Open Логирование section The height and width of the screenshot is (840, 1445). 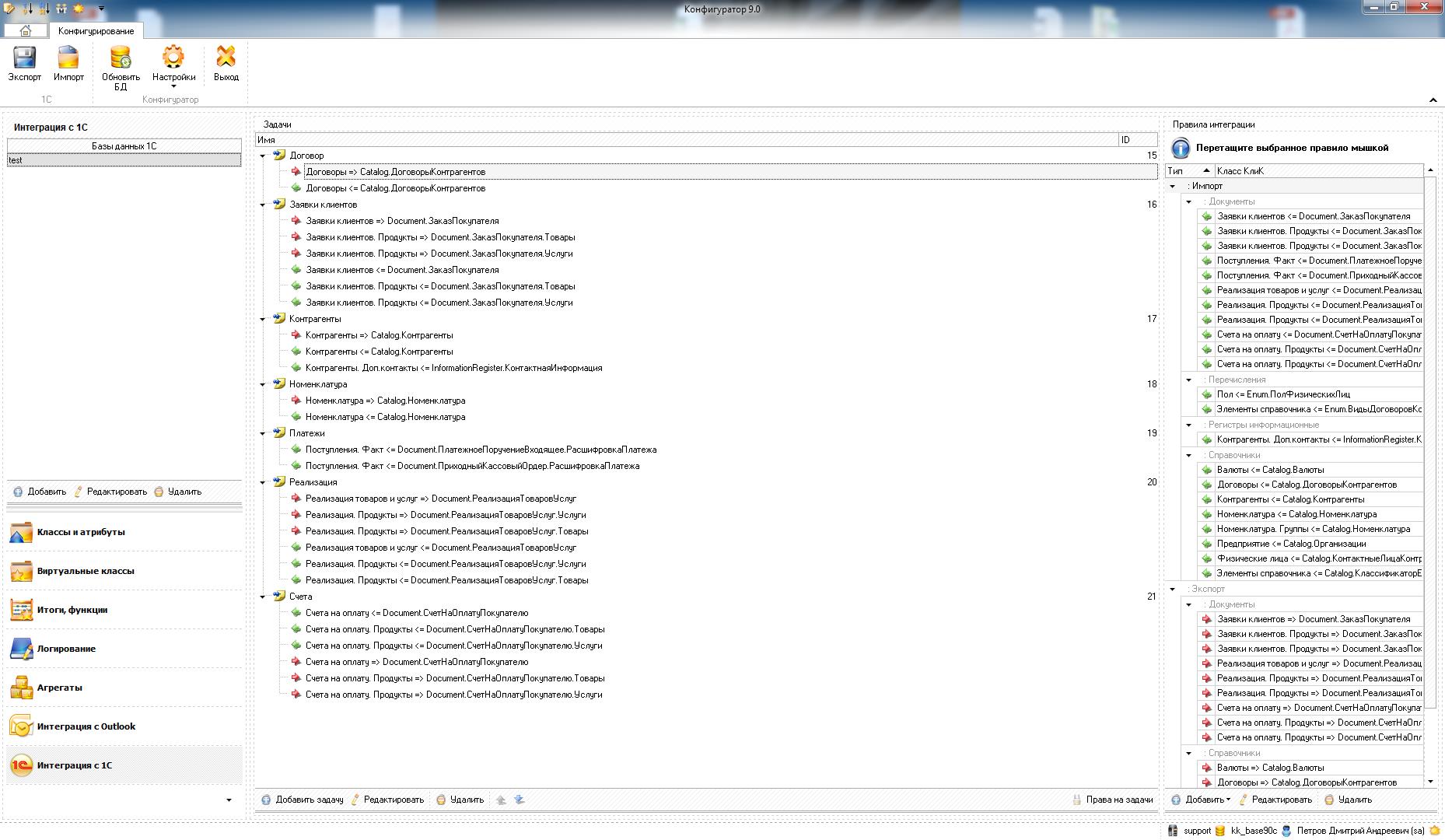(x=124, y=649)
